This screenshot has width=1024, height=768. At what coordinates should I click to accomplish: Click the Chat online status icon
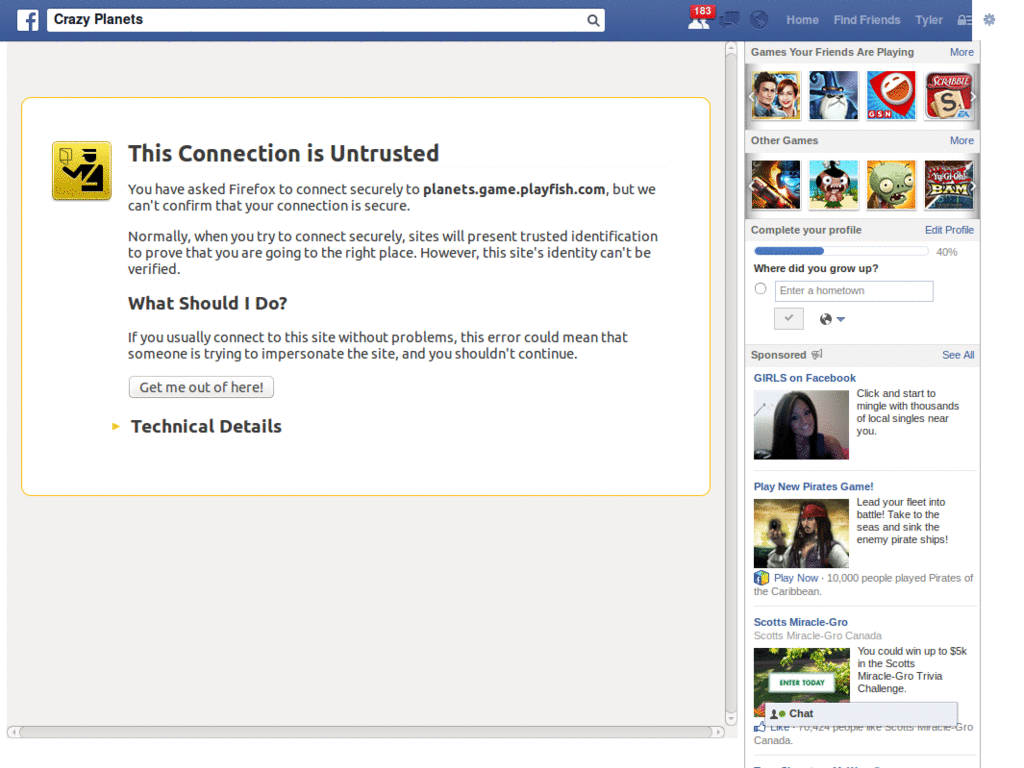point(777,714)
